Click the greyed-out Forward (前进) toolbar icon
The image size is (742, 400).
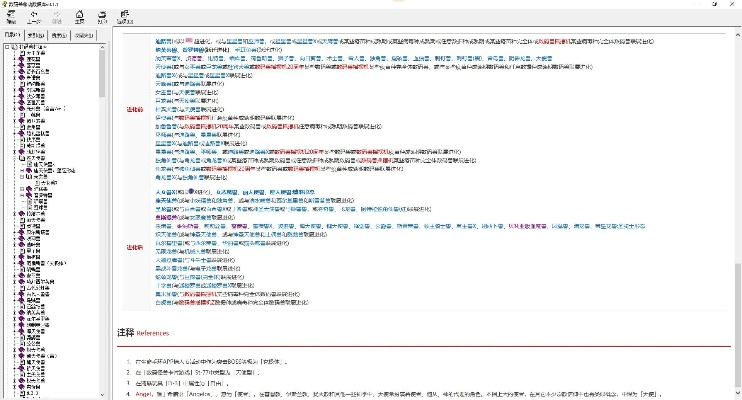pyautogui.click(x=57, y=17)
